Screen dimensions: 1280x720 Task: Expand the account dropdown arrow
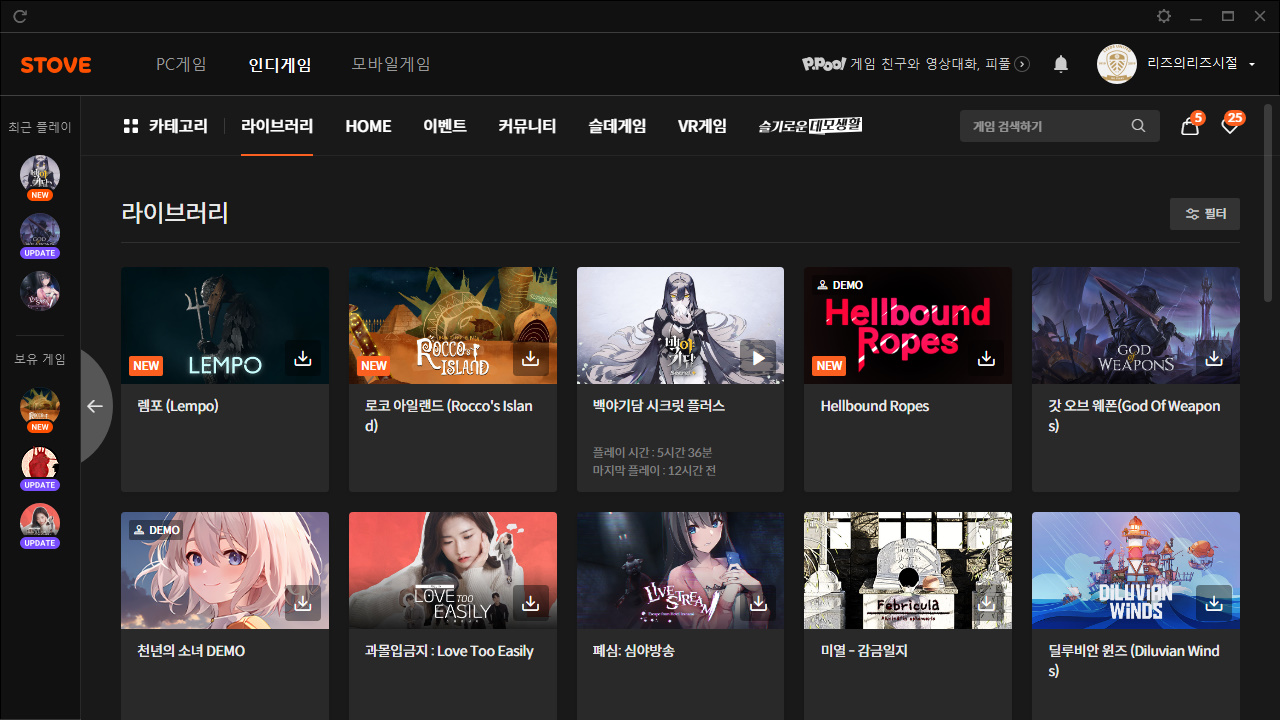point(1252,64)
